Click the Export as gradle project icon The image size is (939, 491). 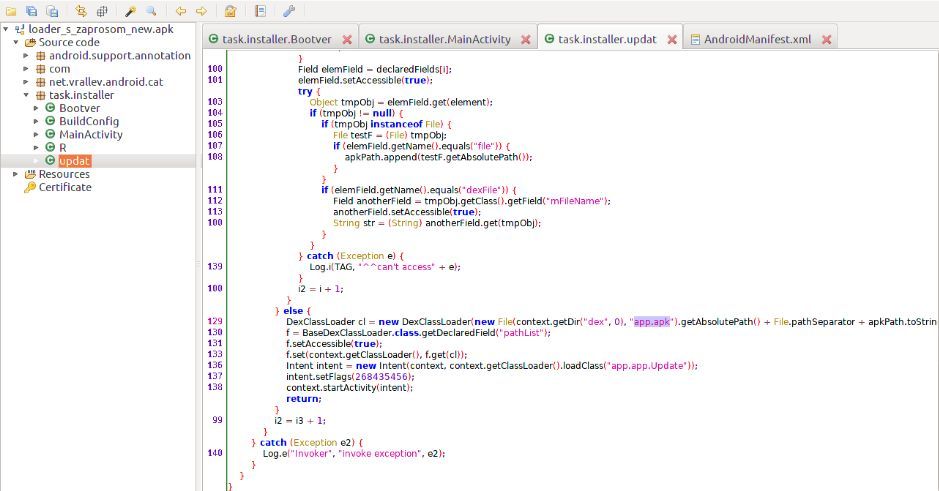(x=52, y=11)
